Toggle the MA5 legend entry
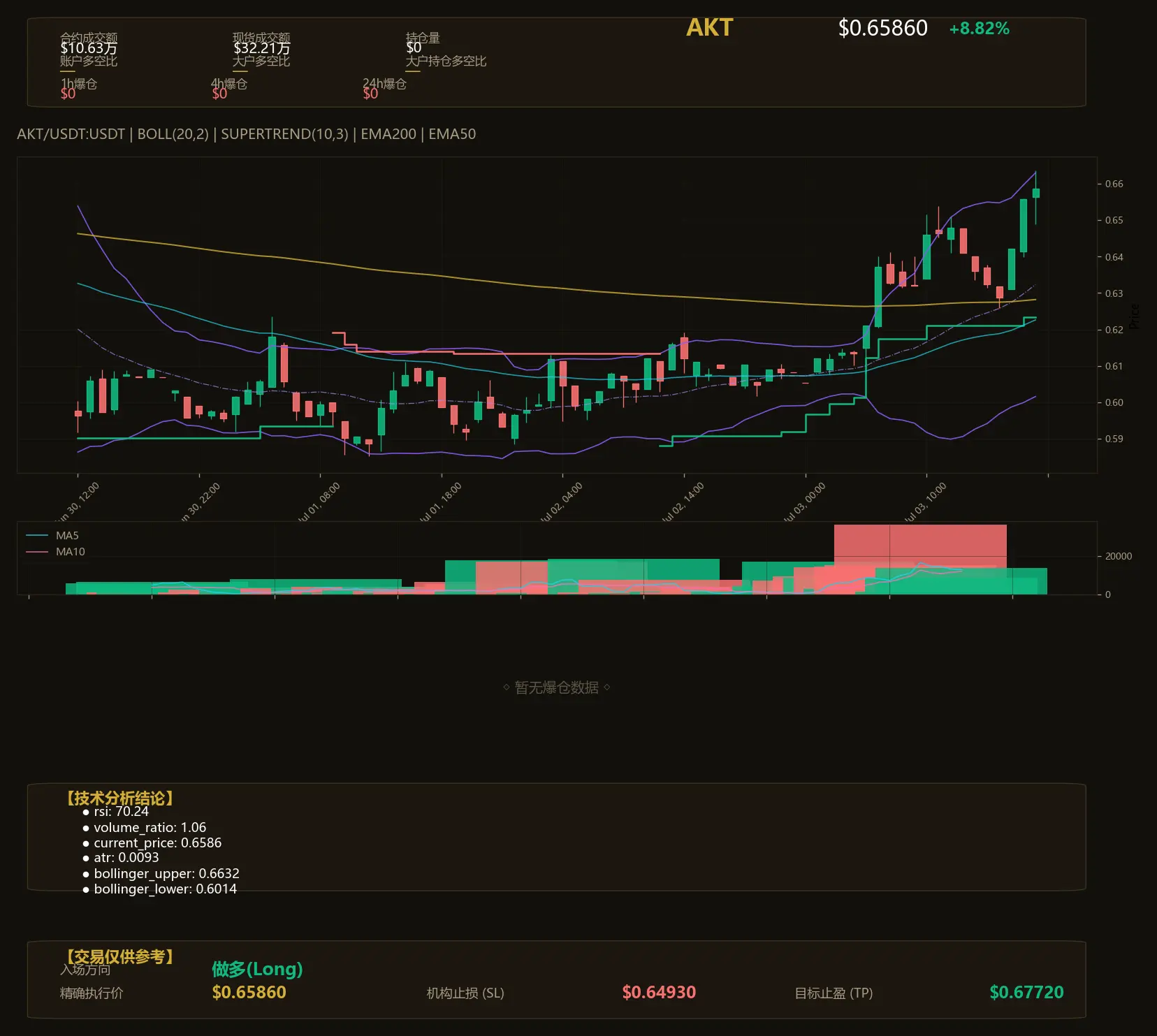 [x=52, y=536]
